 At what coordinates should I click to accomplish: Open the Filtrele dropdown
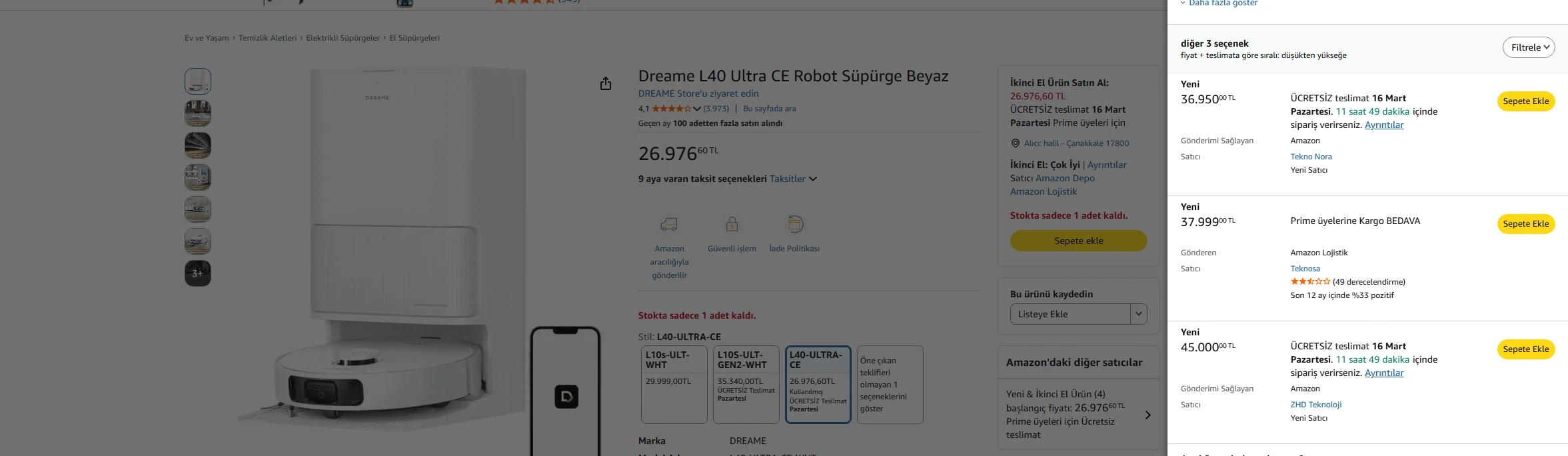(x=1528, y=47)
